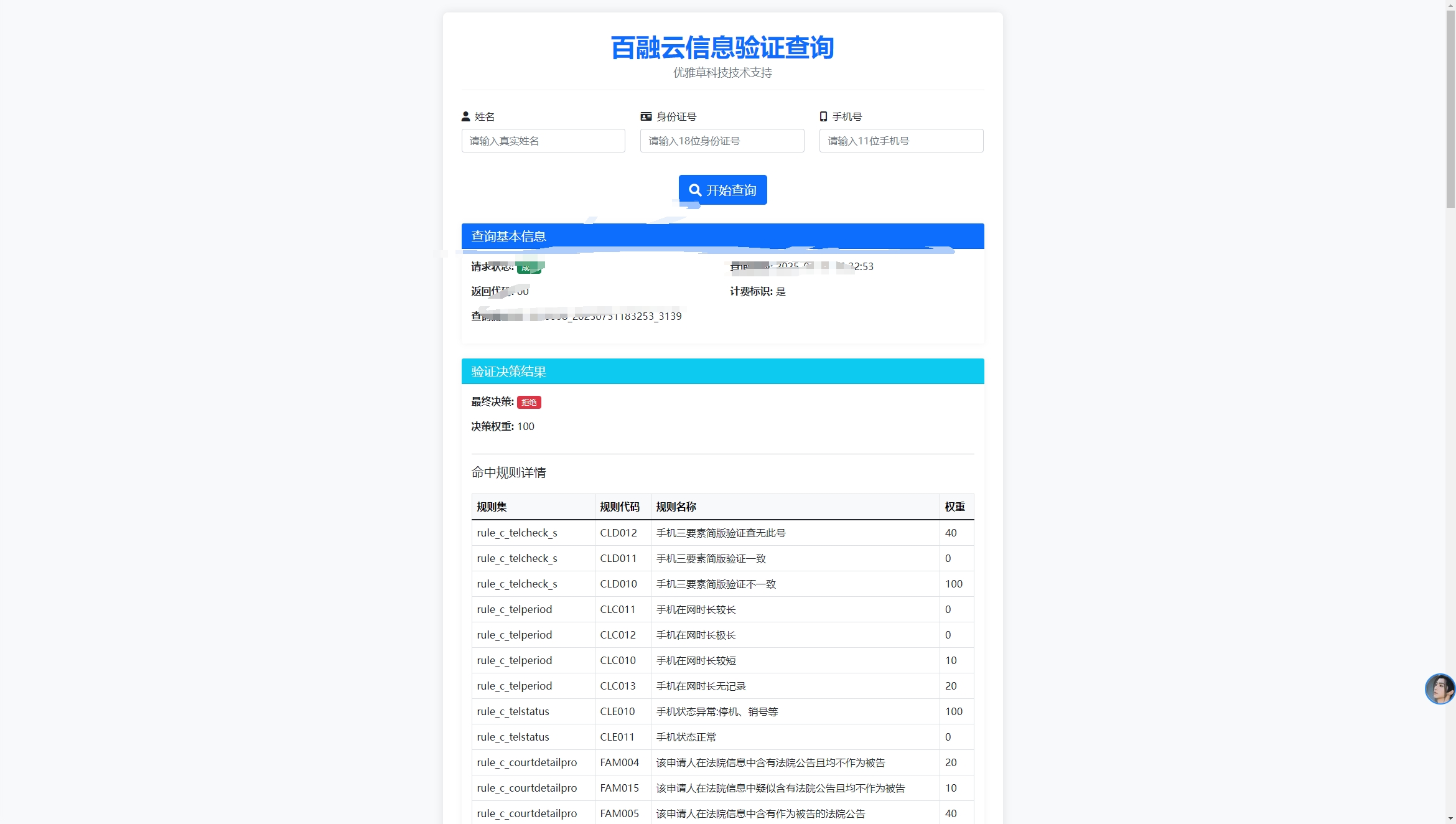
Task: Click the 权重 column header
Action: pos(954,507)
